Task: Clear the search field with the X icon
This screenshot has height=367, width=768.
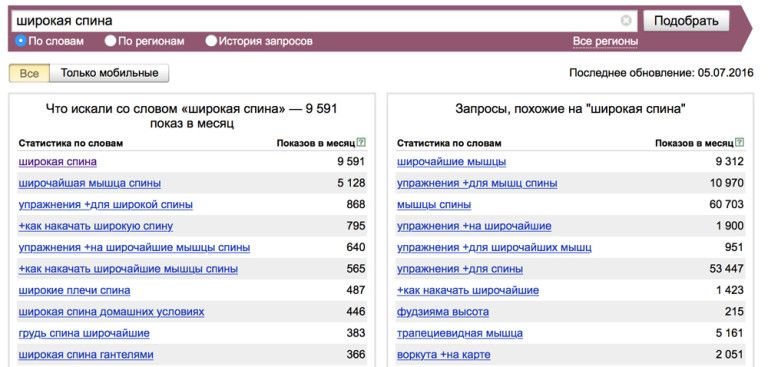Action: 626,21
